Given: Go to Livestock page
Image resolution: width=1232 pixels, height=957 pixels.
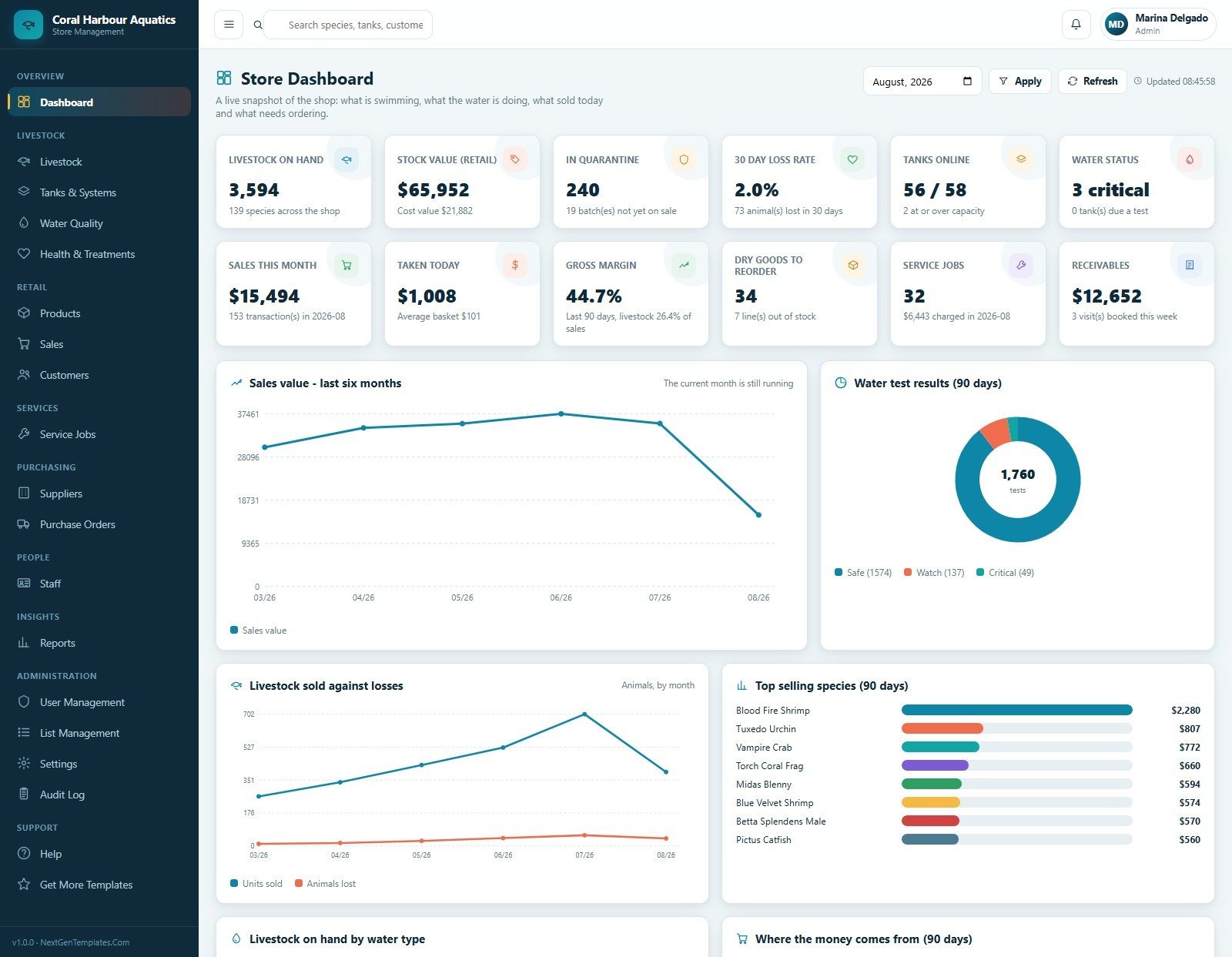Looking at the screenshot, I should [x=99, y=162].
